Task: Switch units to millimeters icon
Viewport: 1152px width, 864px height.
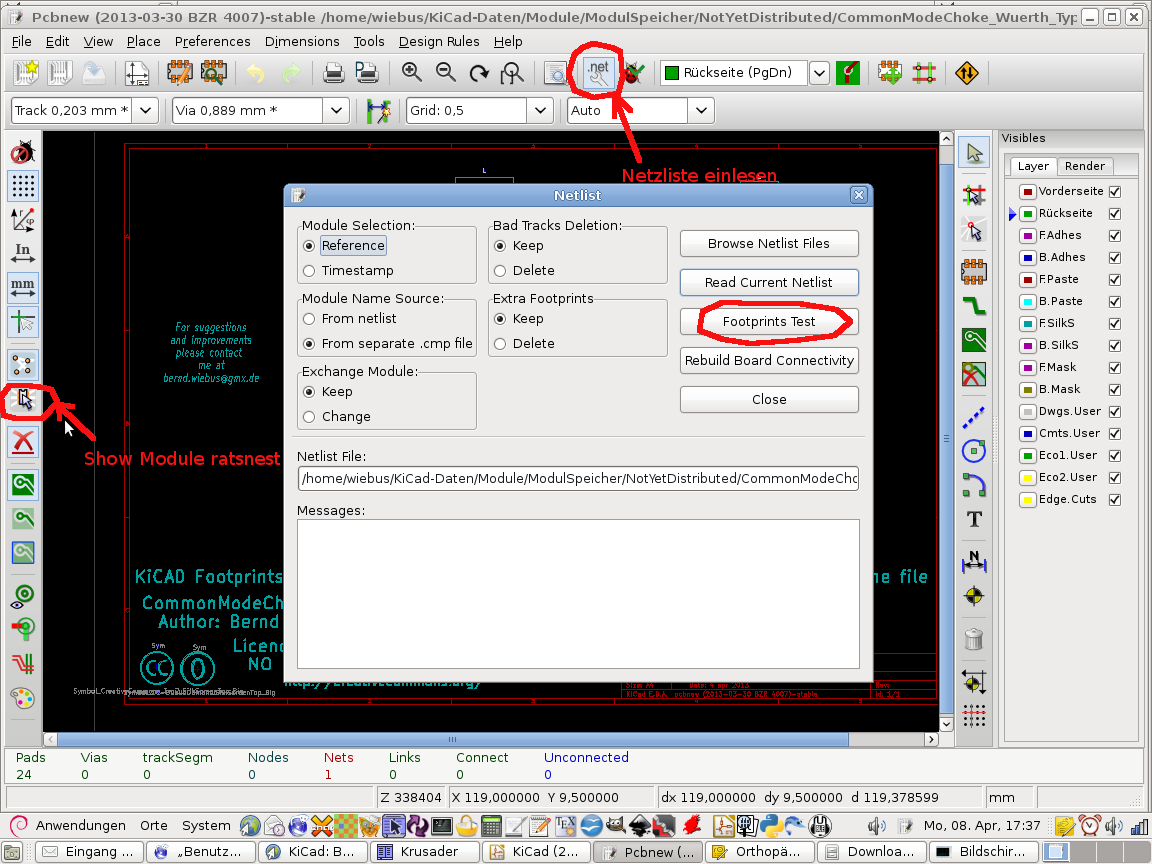Action: (23, 287)
